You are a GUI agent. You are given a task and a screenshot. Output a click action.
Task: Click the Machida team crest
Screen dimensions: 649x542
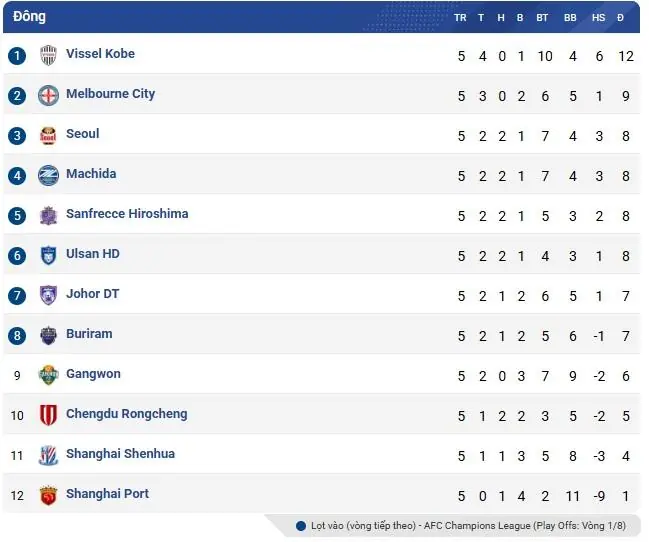(x=48, y=175)
